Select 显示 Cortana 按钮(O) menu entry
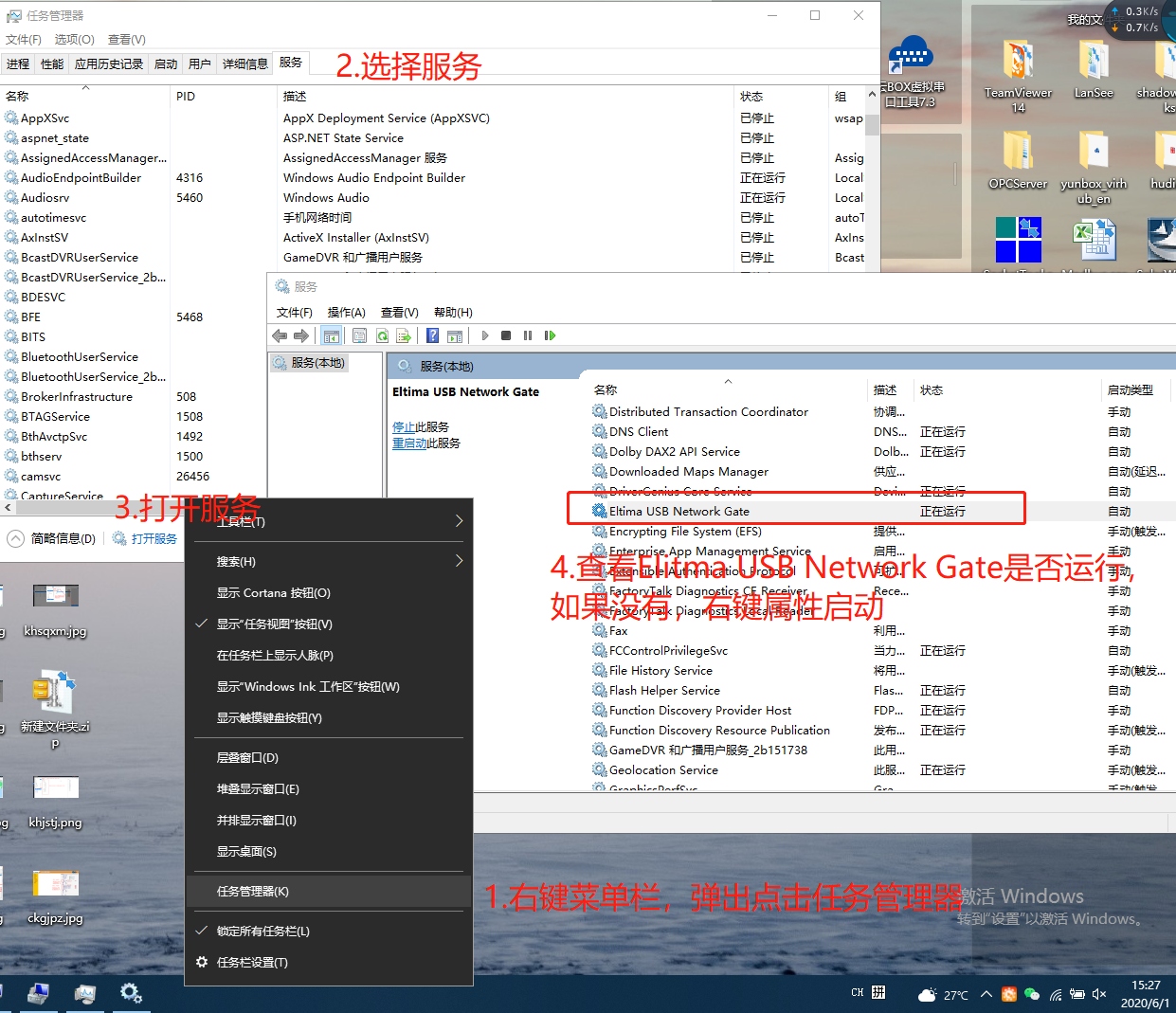Screen dimensions: 1176x1013 (328, 593)
